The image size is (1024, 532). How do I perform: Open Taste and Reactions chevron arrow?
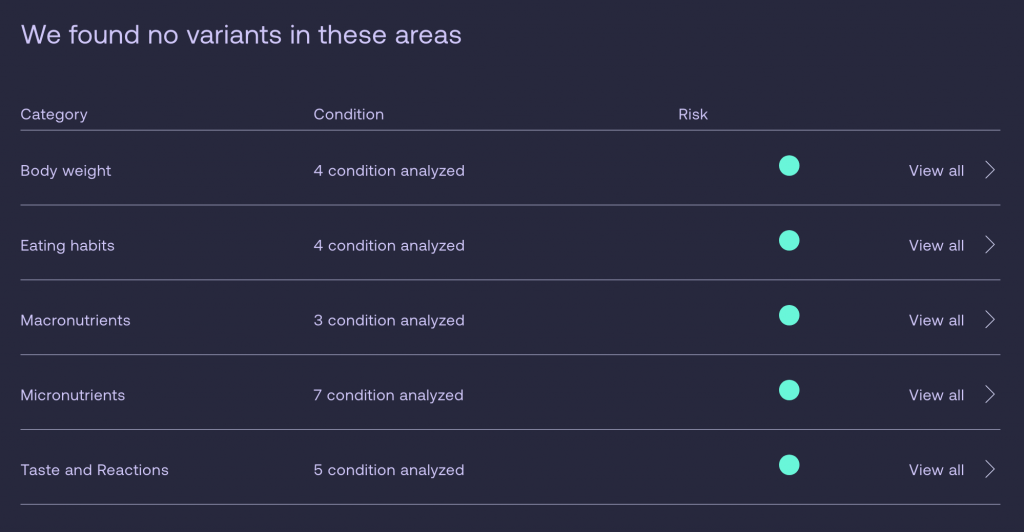click(990, 469)
